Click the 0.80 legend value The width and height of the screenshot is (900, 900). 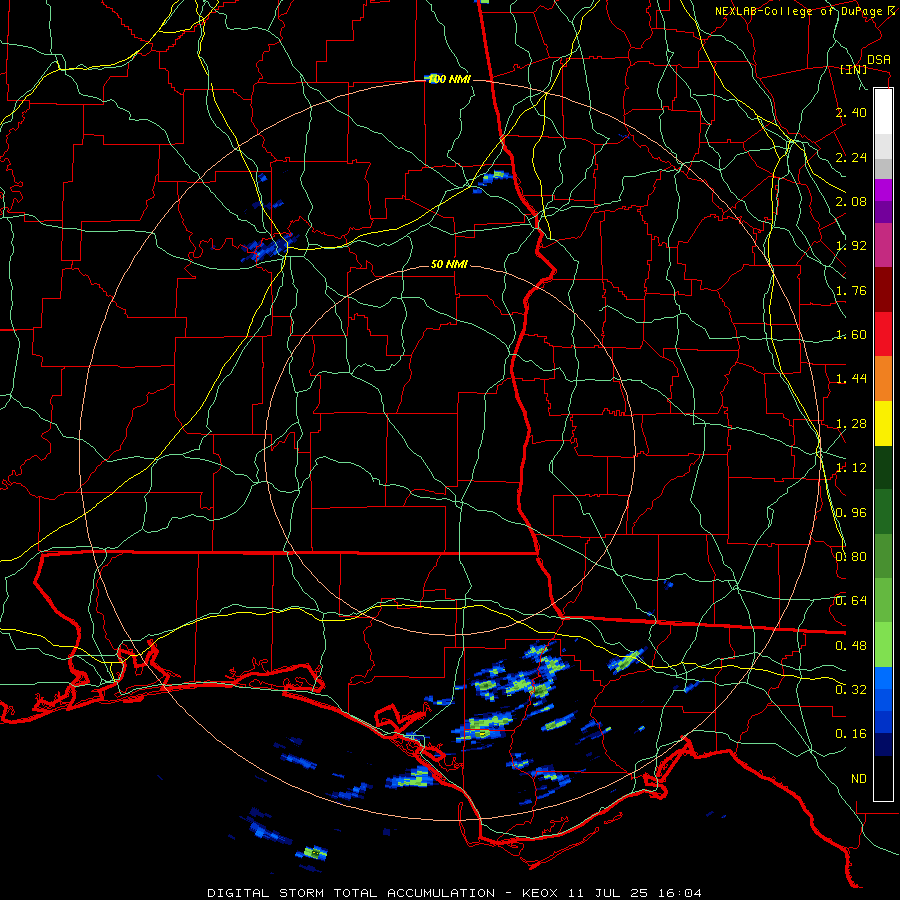tap(851, 556)
